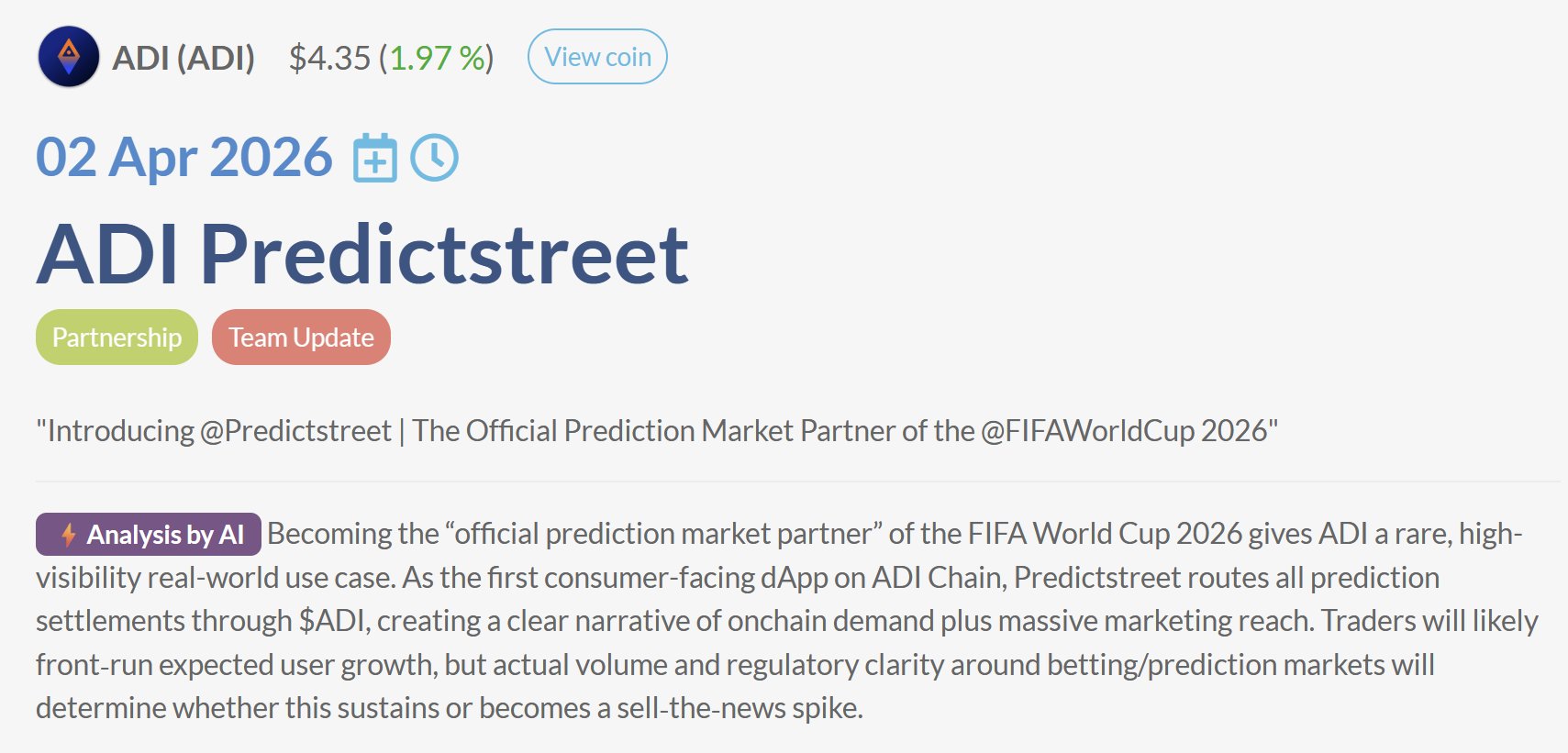1568x753 pixels.
Task: Click the $4.35 price value
Action: [x=329, y=58]
